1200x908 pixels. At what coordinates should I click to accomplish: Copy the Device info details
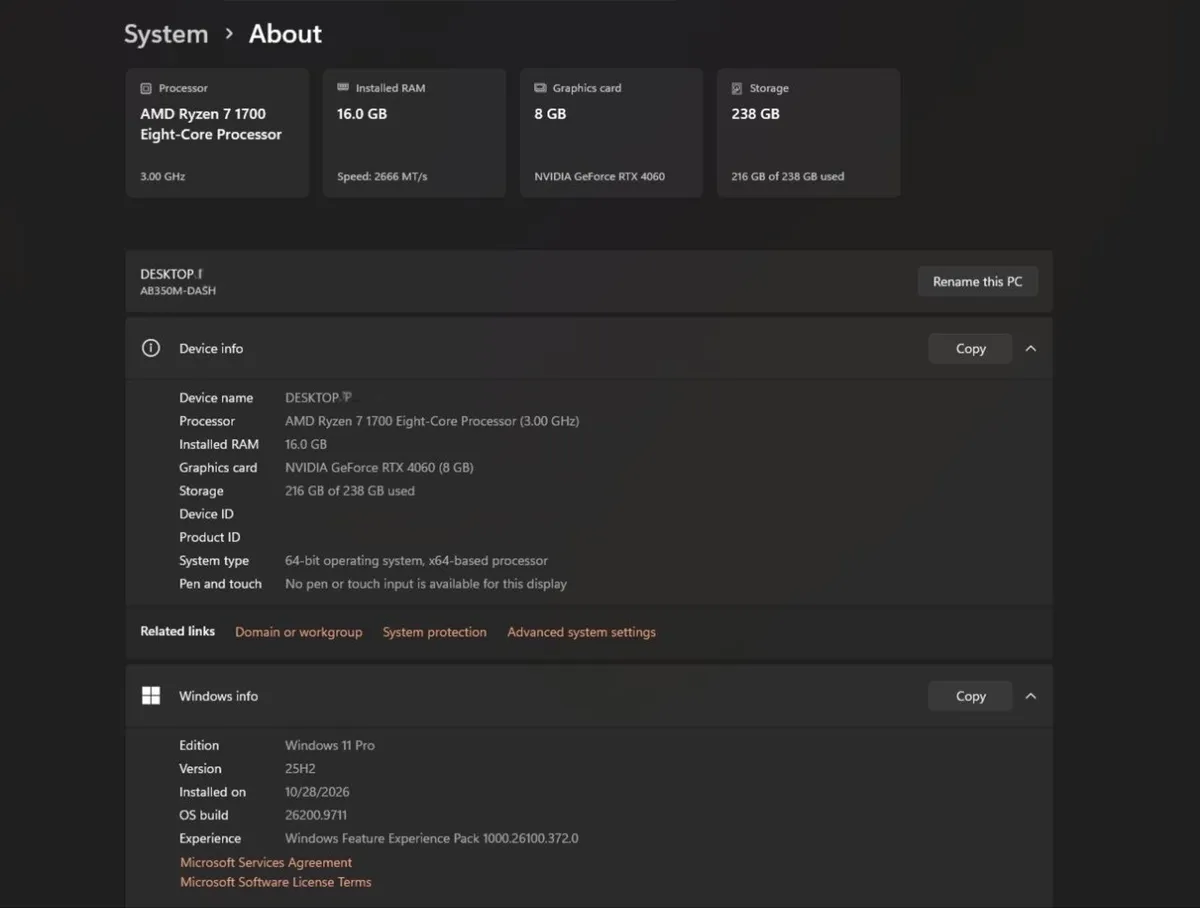pos(970,348)
